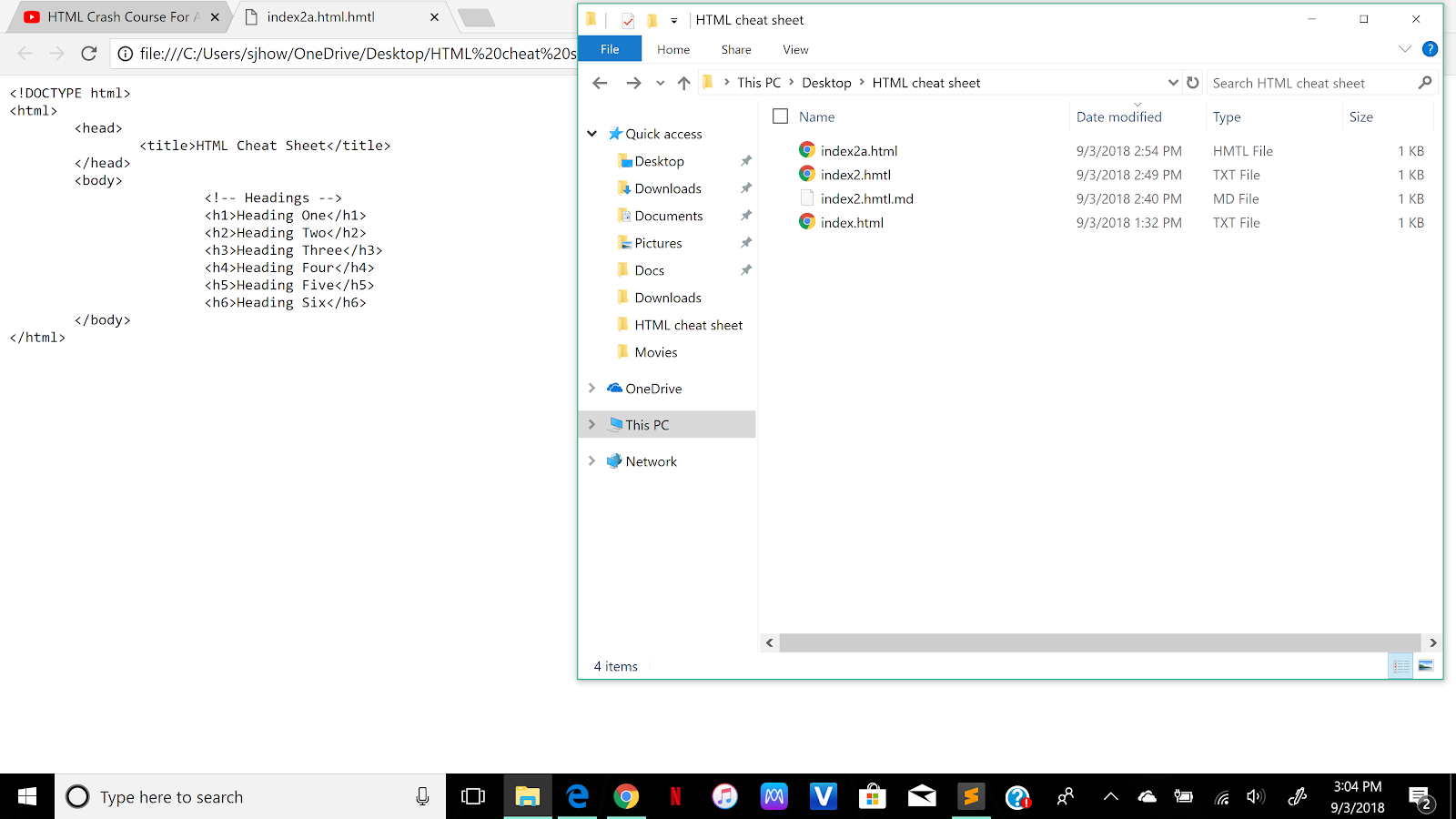Click Microsoft Edge on the taskbar
The image size is (1456, 819).
tap(577, 796)
